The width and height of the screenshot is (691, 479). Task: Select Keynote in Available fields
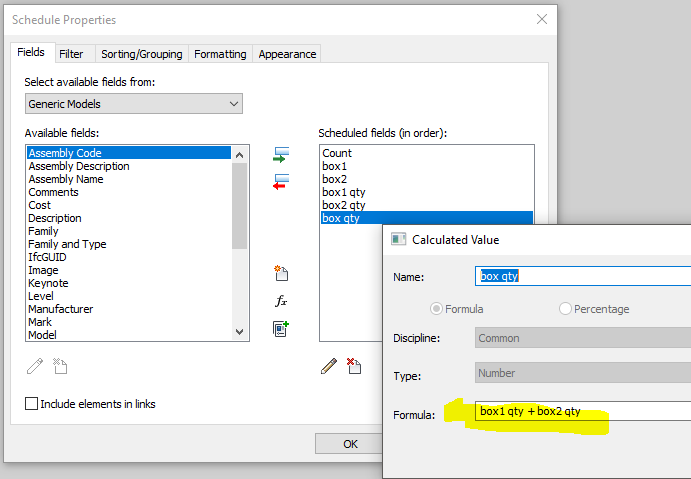(x=129, y=283)
